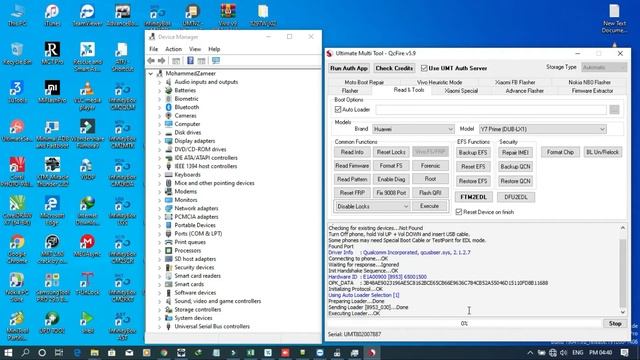This screenshot has height=360, width=640.
Task: Click the Format Chip button
Action: coord(560,152)
